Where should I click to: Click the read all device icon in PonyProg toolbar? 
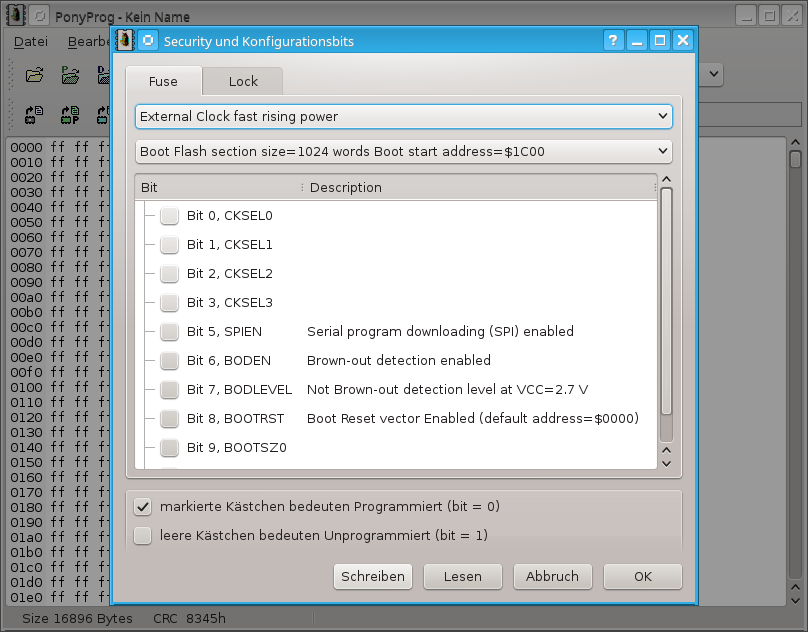pos(35,114)
